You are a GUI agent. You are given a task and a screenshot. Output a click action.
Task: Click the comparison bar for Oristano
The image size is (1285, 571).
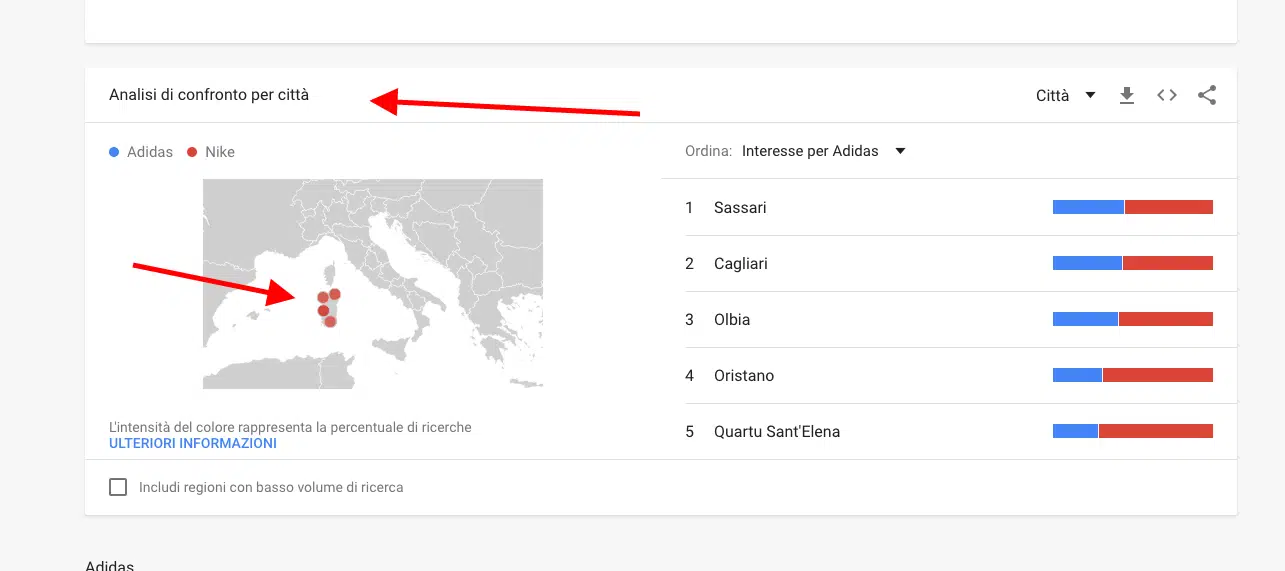click(x=1133, y=375)
